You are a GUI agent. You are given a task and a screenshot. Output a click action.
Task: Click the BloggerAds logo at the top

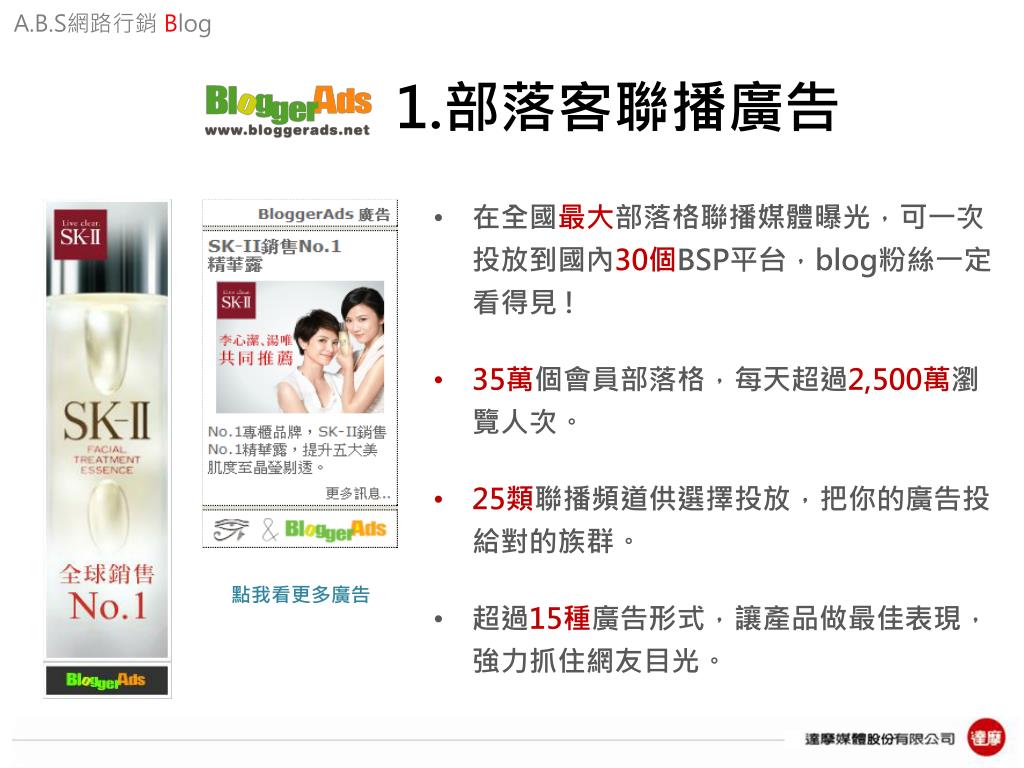click(288, 103)
